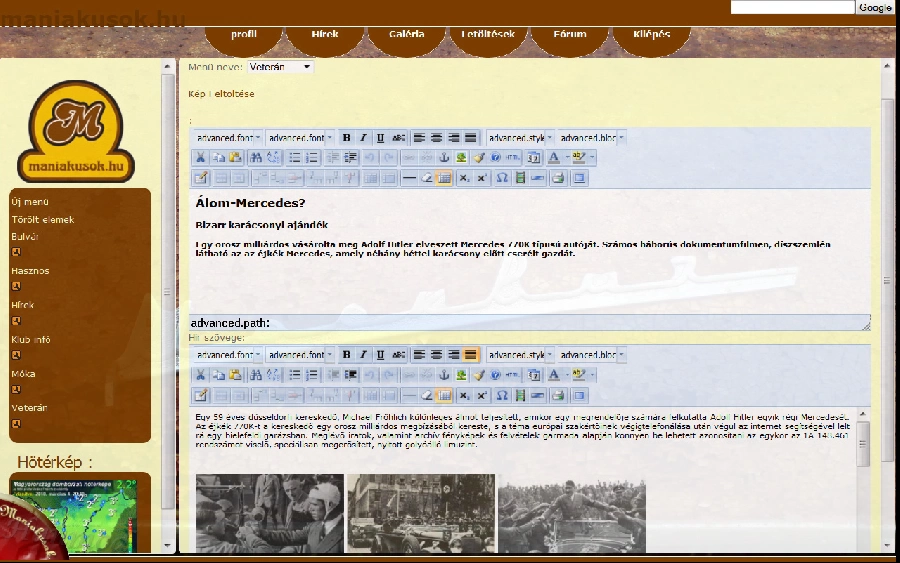
Task: Insert an image using the lower editor toolbar
Action: tap(461, 375)
